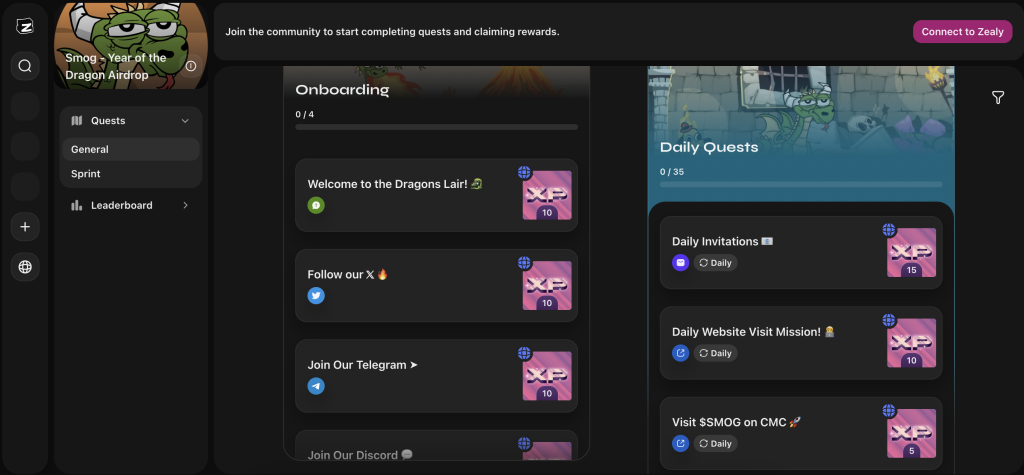Click the Daily Quests 0/35 progress bar
The height and width of the screenshot is (475, 1024).
click(801, 184)
